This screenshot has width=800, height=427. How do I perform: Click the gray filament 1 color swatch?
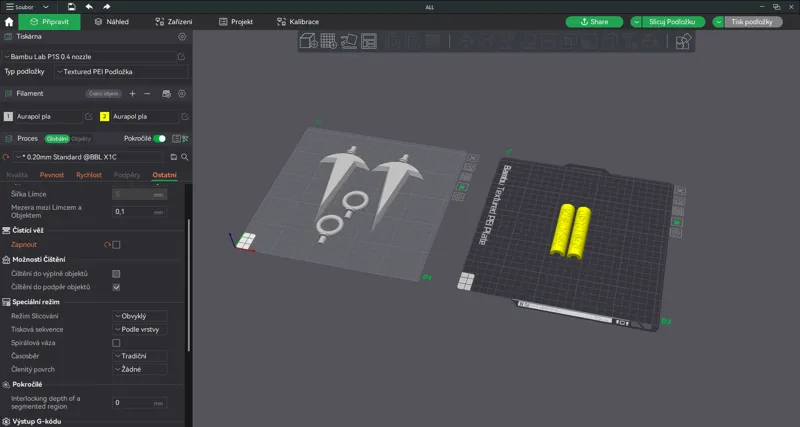(x=8, y=117)
